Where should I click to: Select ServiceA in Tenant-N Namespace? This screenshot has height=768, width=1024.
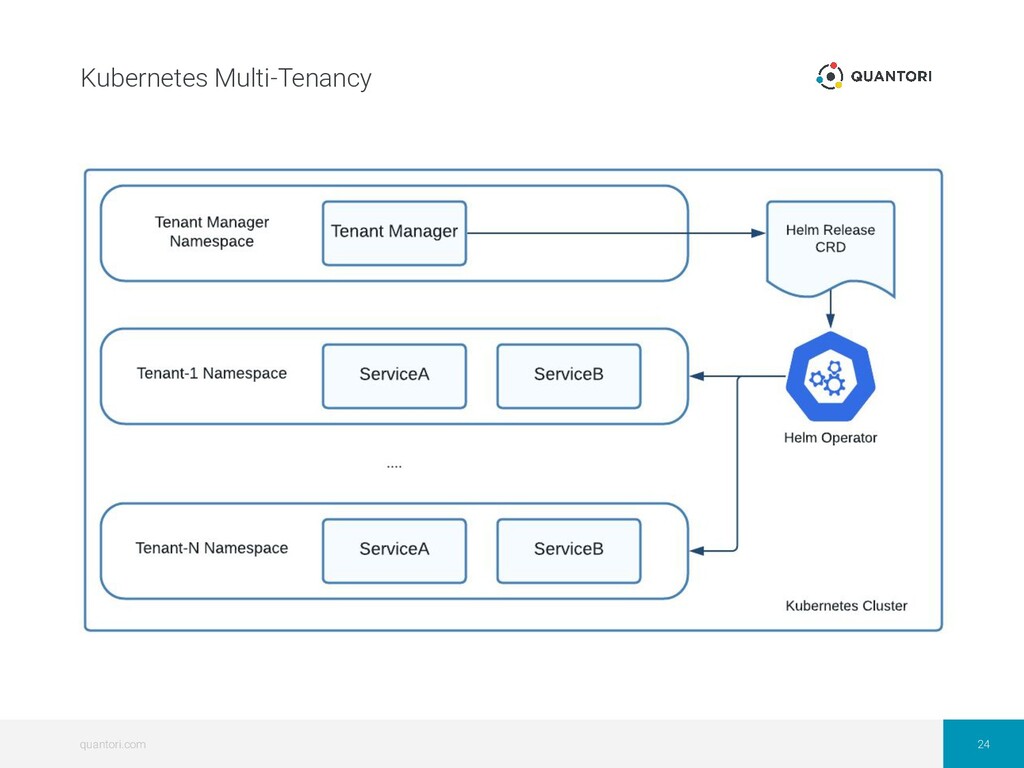[394, 551]
